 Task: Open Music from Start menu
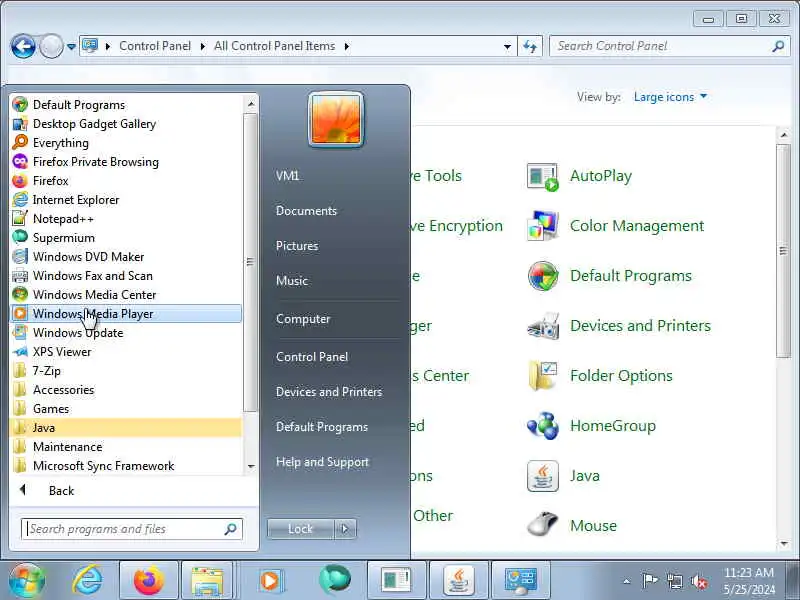[292, 281]
